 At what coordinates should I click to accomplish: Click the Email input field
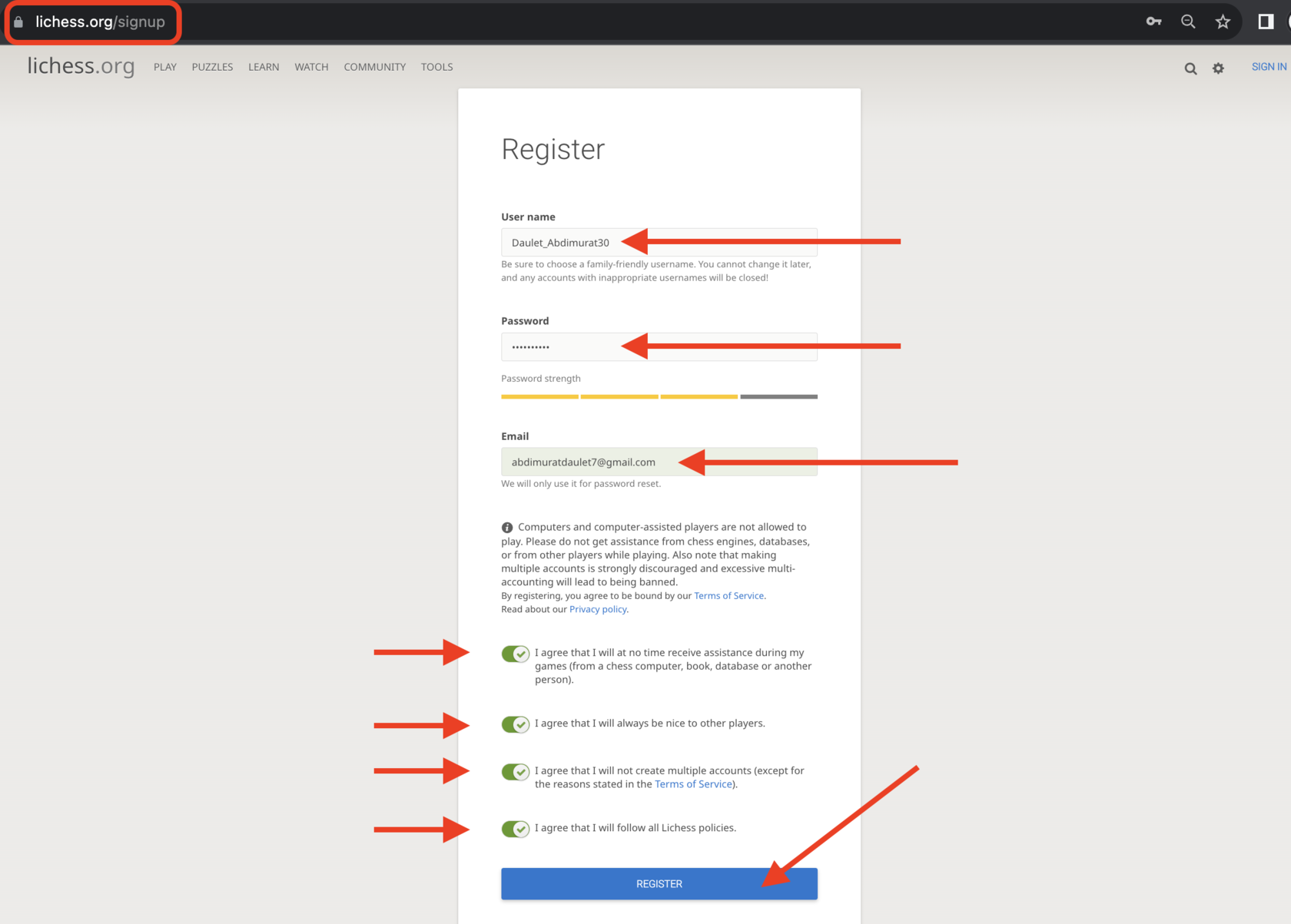(659, 462)
